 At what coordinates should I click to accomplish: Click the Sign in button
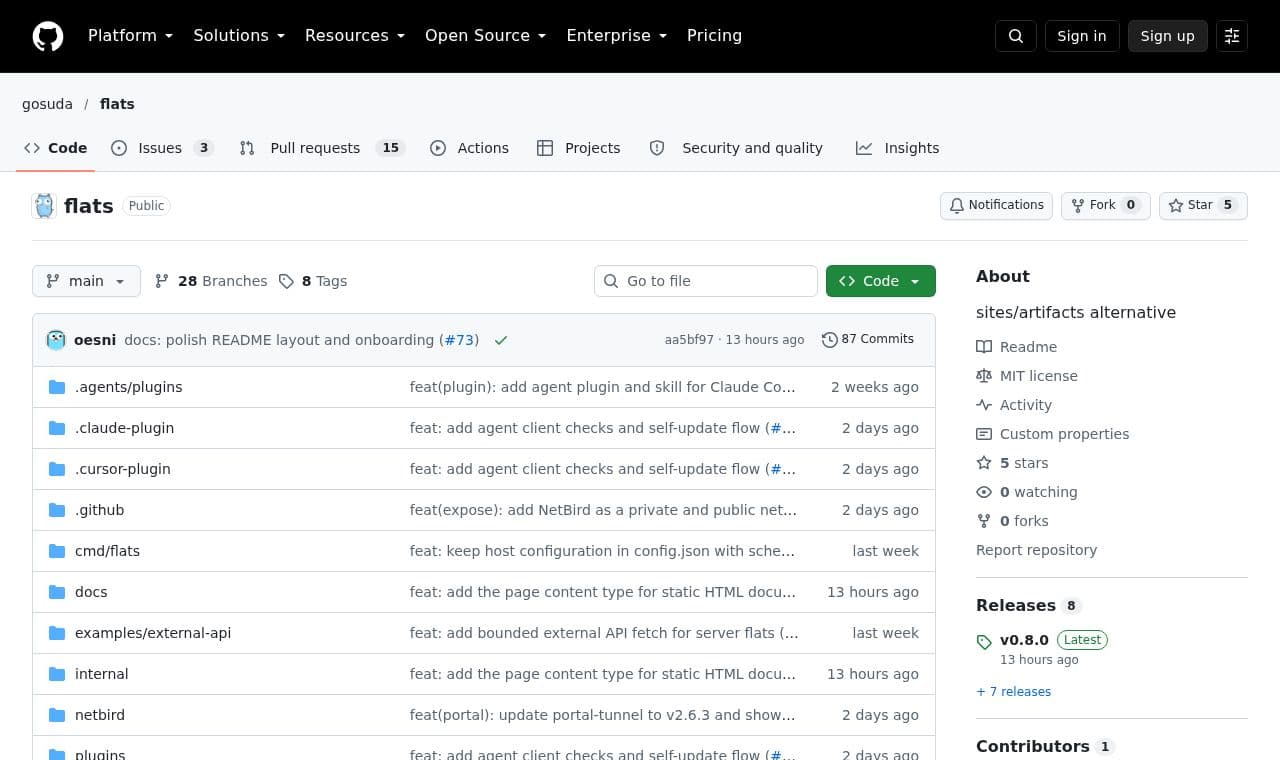click(x=1082, y=36)
